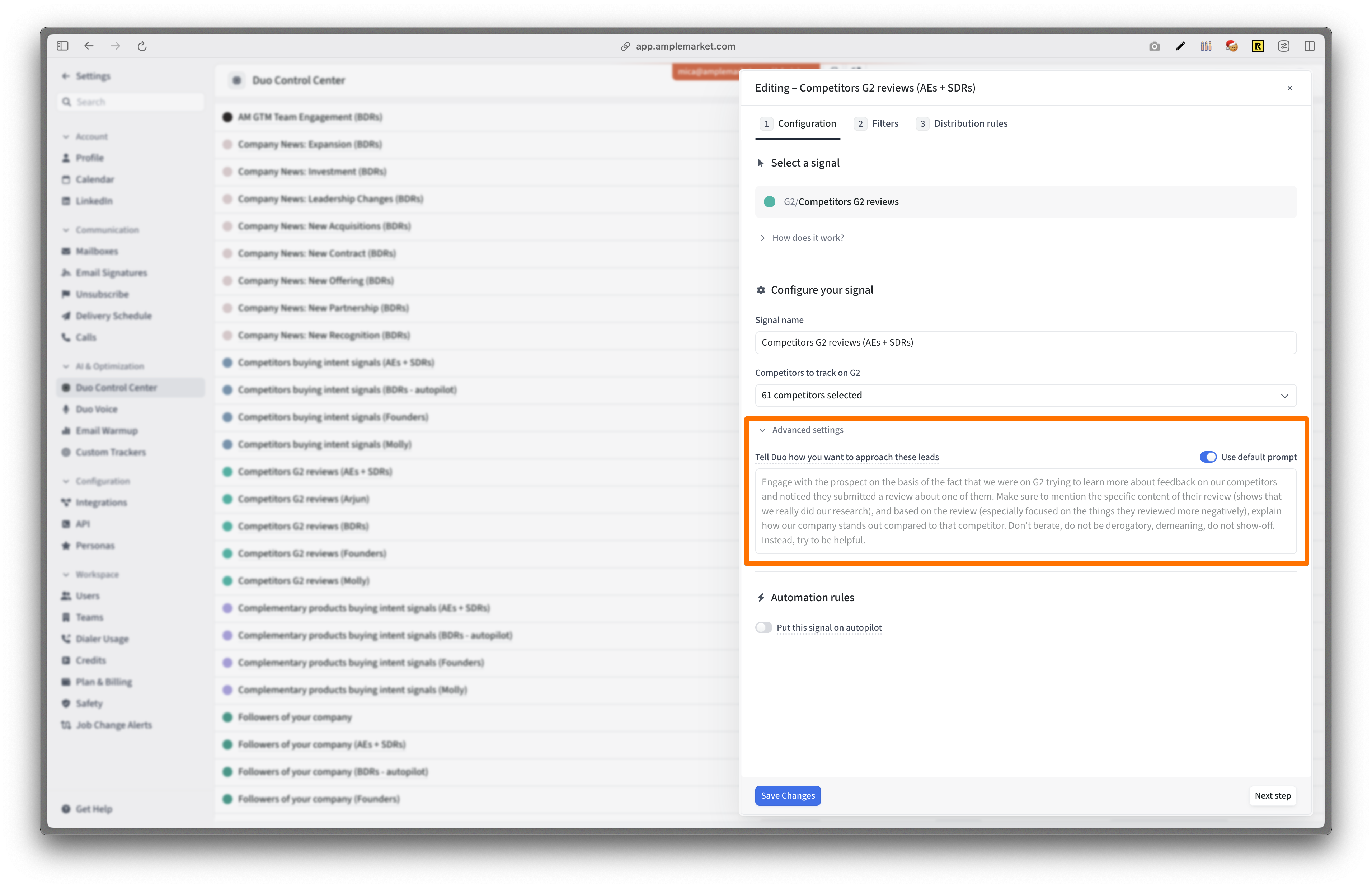
Task: Click the browser reload icon
Action: click(x=142, y=46)
